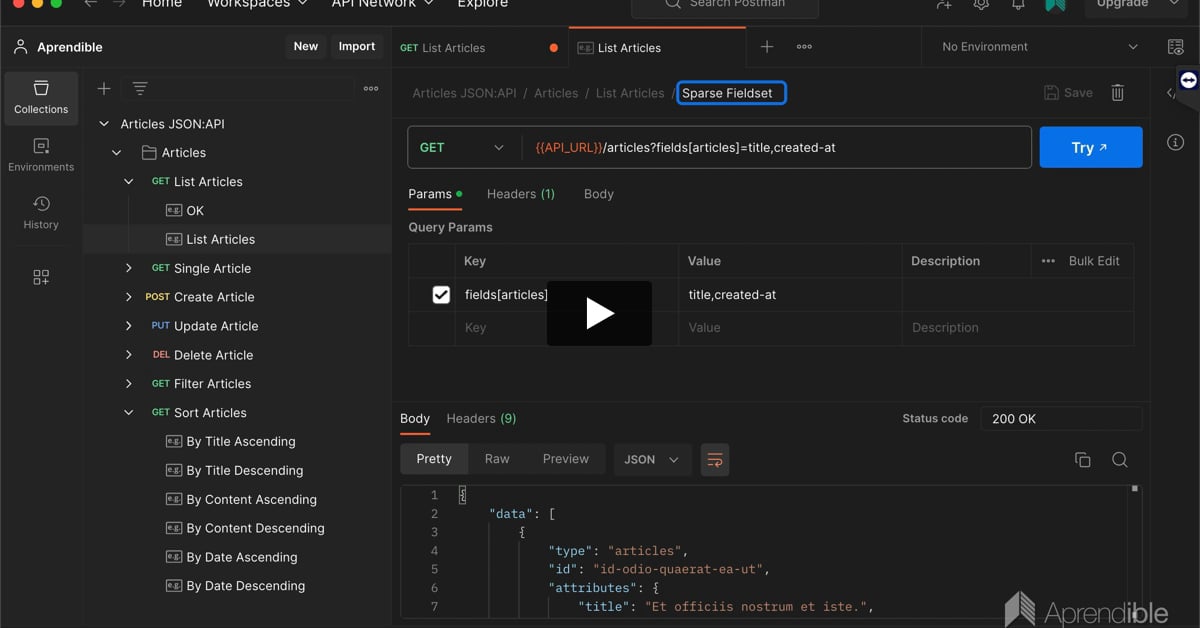
Task: Open collections panel three-dot options
Action: point(371,88)
